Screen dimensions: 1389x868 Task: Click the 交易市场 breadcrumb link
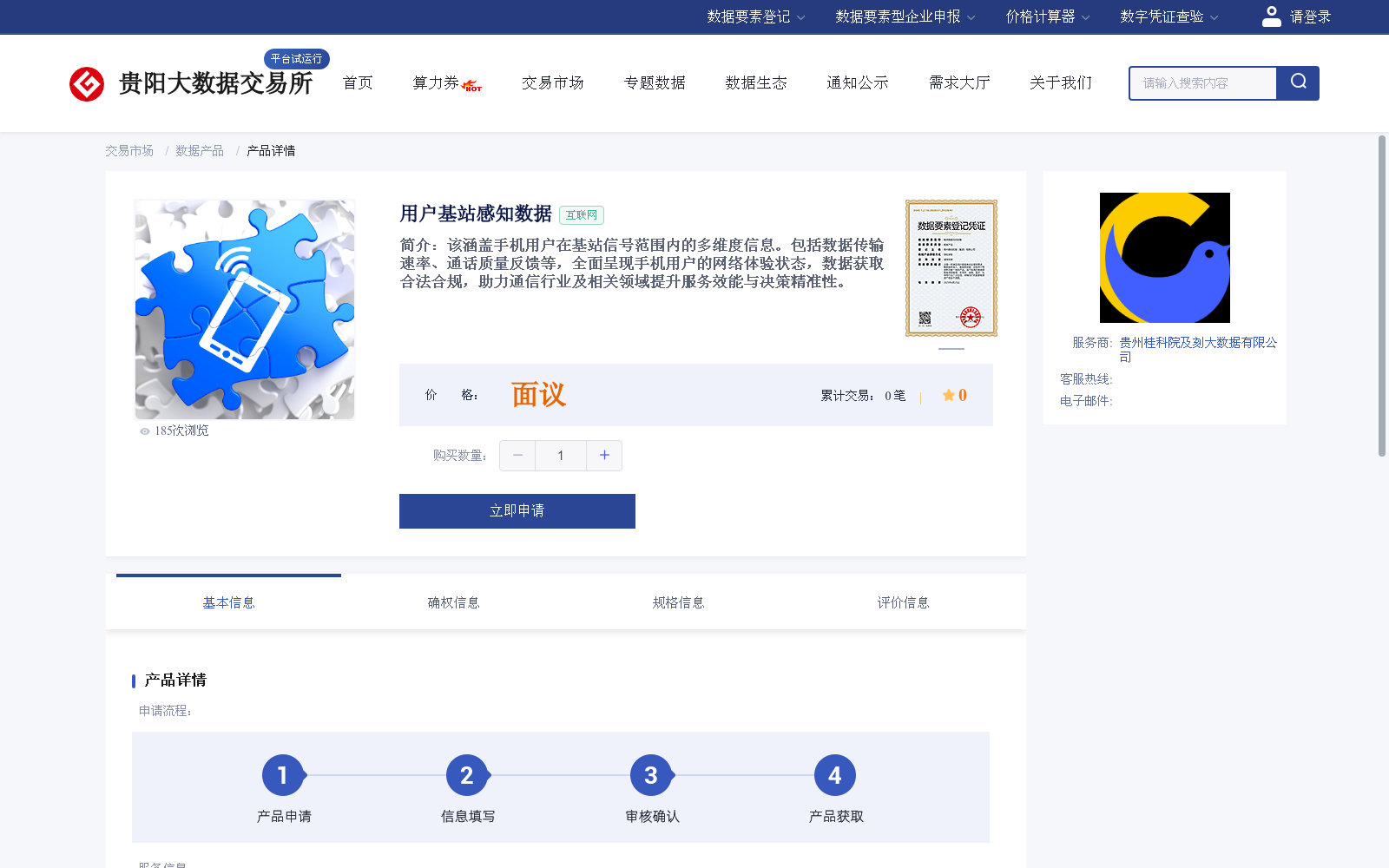[x=129, y=151]
